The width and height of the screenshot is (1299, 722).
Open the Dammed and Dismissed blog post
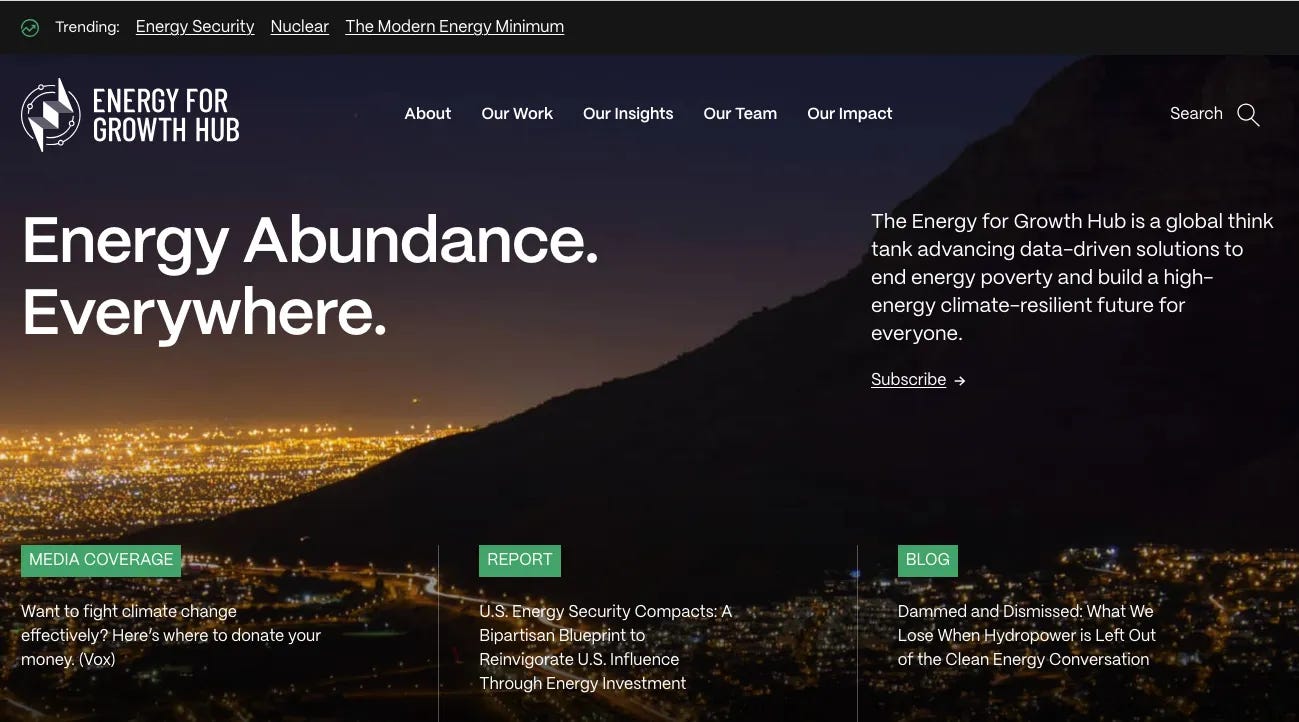[x=1027, y=635]
